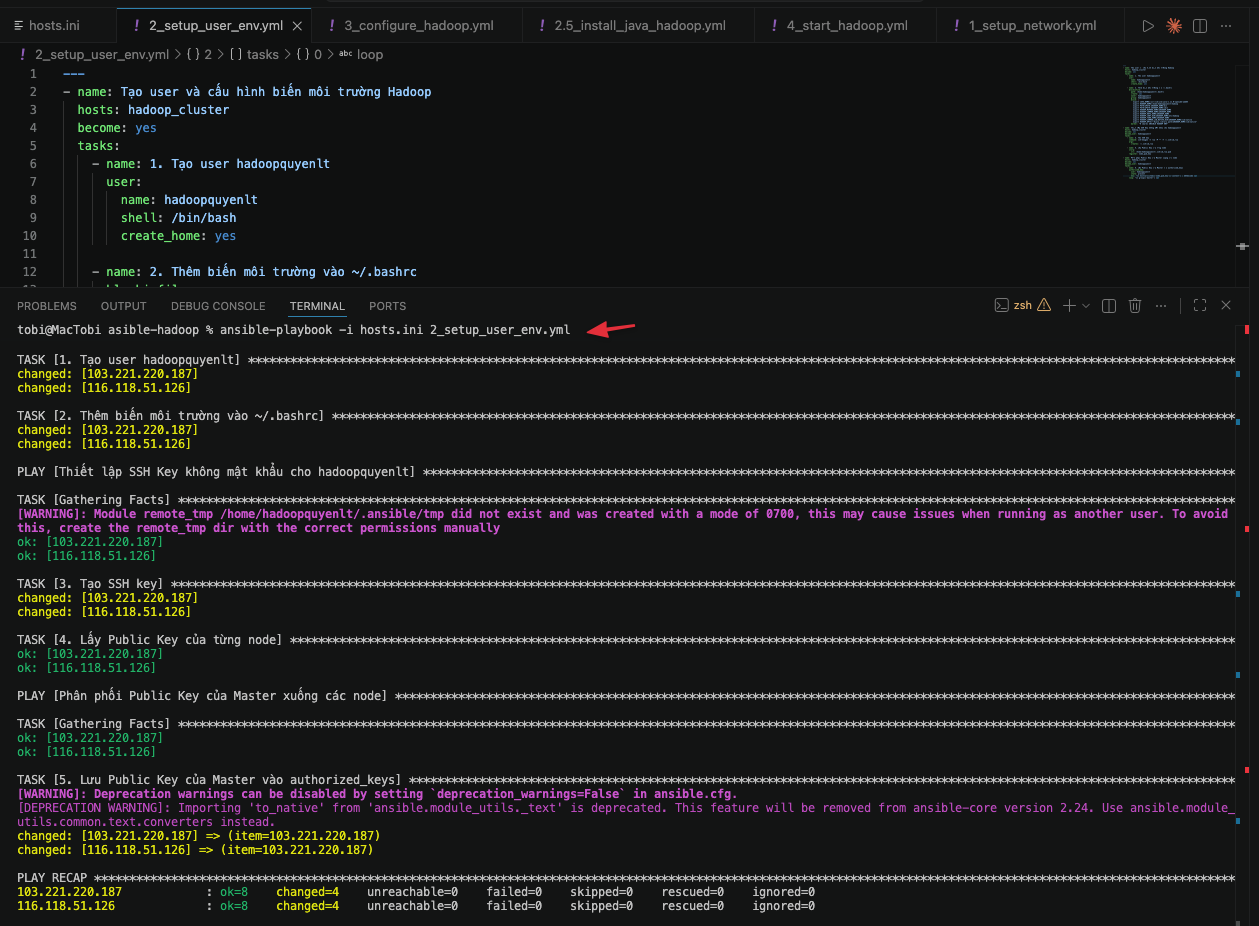Image resolution: width=1259 pixels, height=926 pixels.
Task: Switch to the PROBLEMS panel tab
Action: coord(46,306)
